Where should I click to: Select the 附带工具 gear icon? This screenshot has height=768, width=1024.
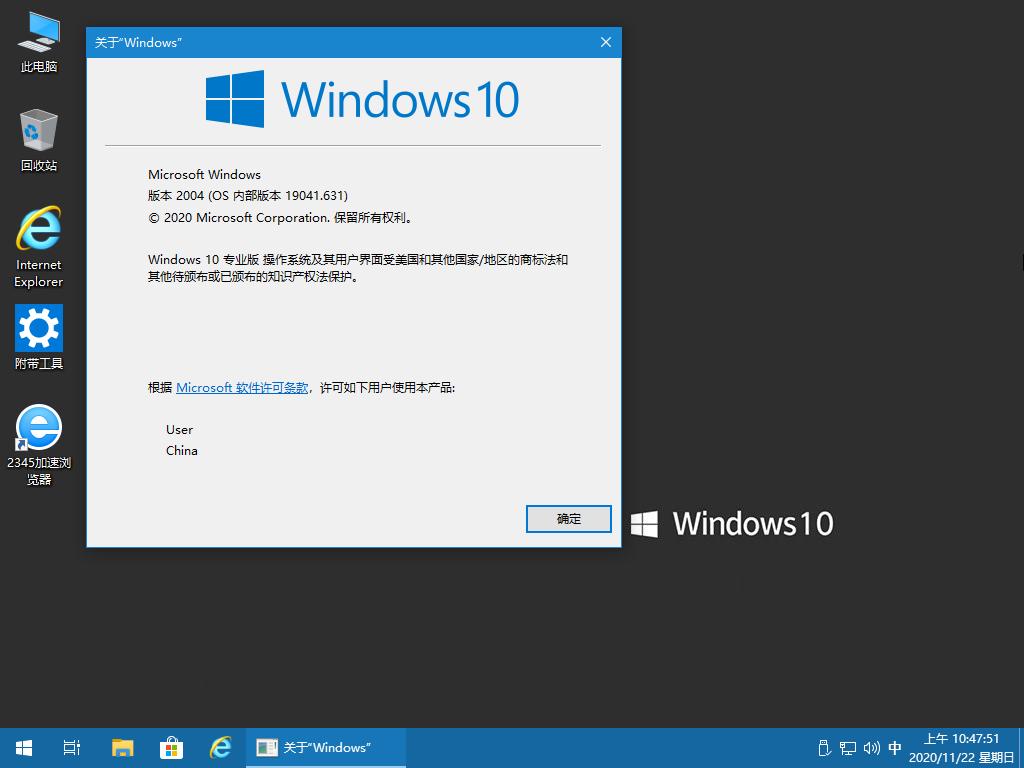(x=39, y=338)
